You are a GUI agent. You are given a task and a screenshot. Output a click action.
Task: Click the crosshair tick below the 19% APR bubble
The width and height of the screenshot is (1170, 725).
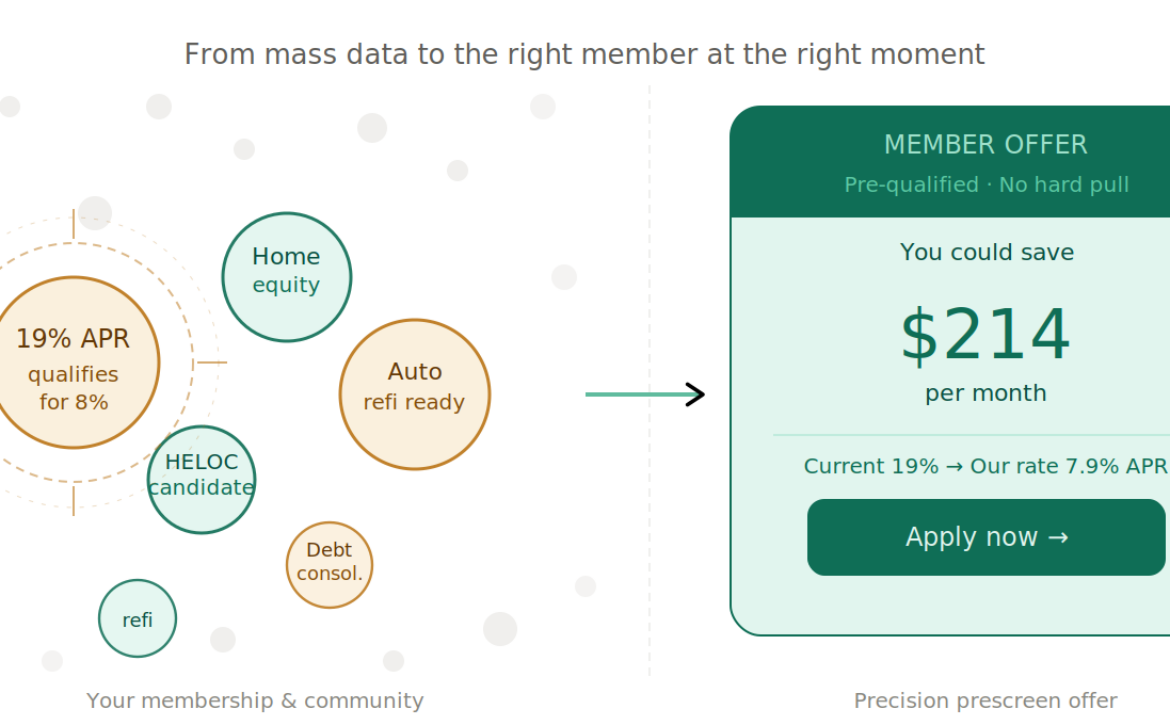74,499
